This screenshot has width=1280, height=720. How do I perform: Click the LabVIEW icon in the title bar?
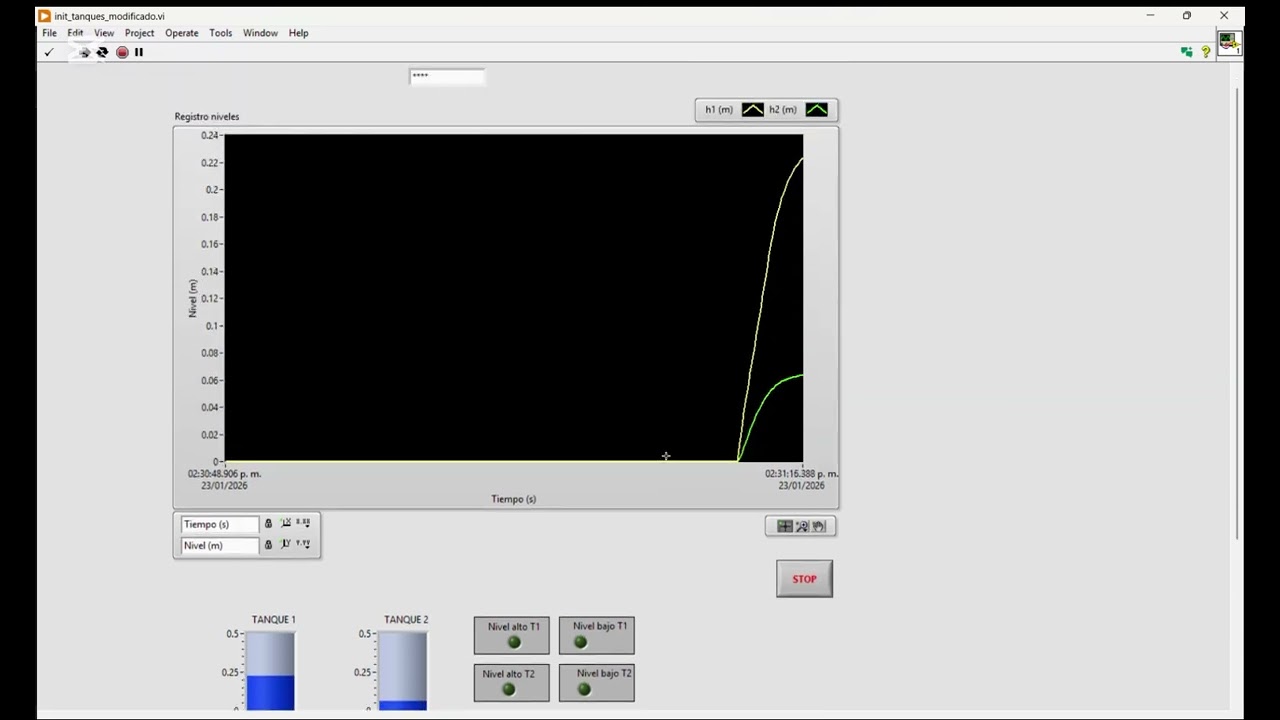point(44,16)
